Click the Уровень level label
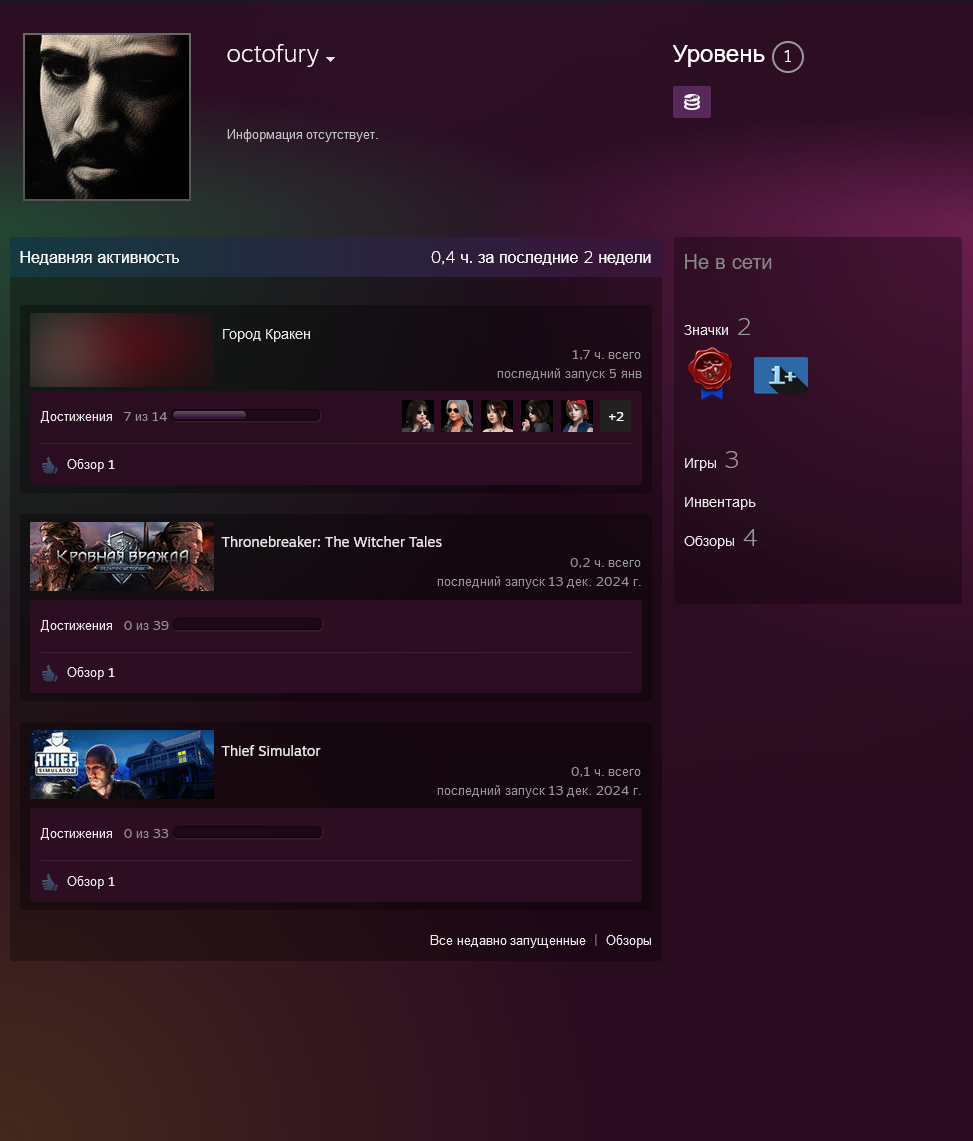 pyautogui.click(x=718, y=54)
